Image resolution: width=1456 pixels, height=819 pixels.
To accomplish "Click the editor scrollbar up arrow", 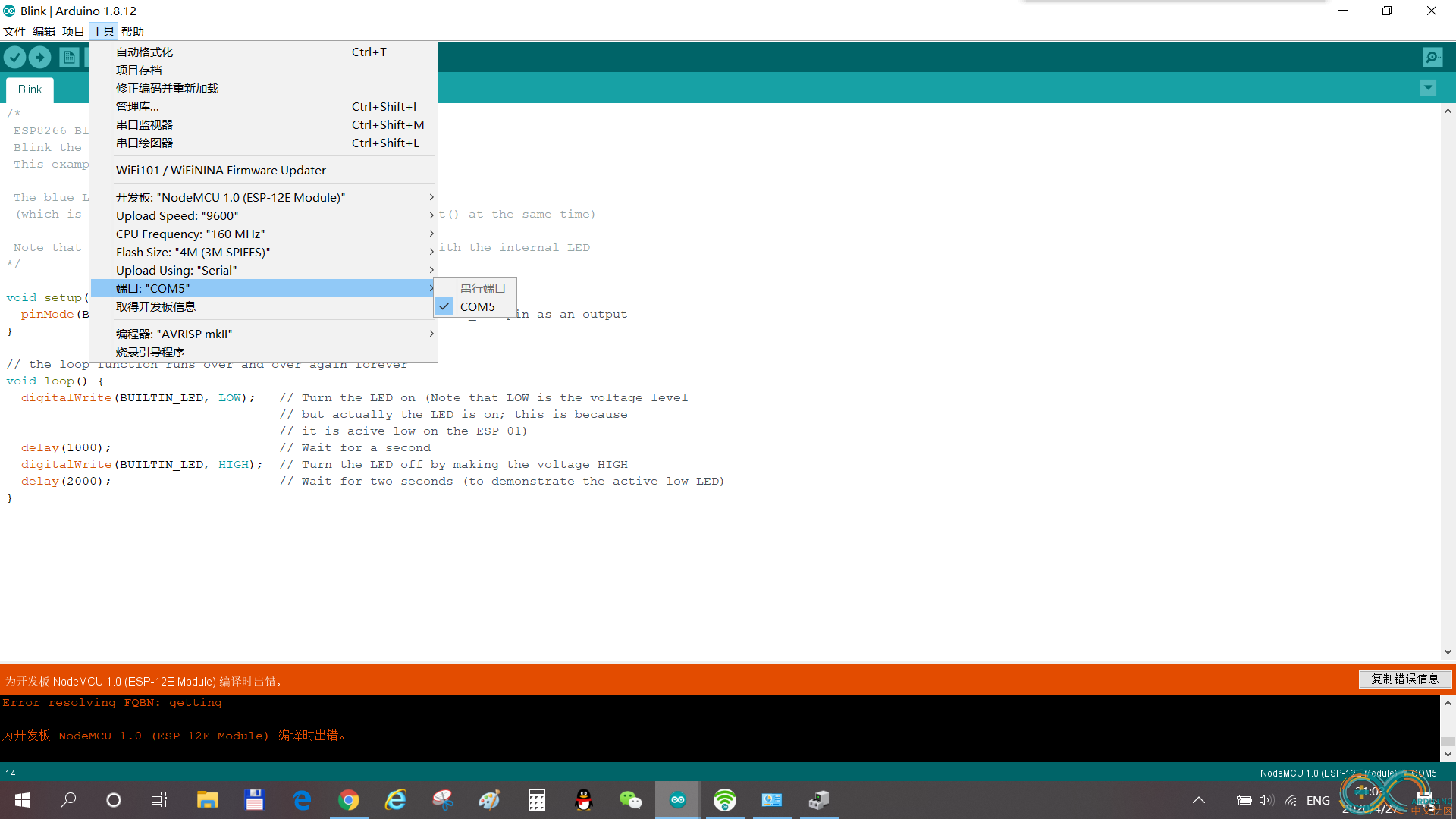I will pyautogui.click(x=1448, y=111).
